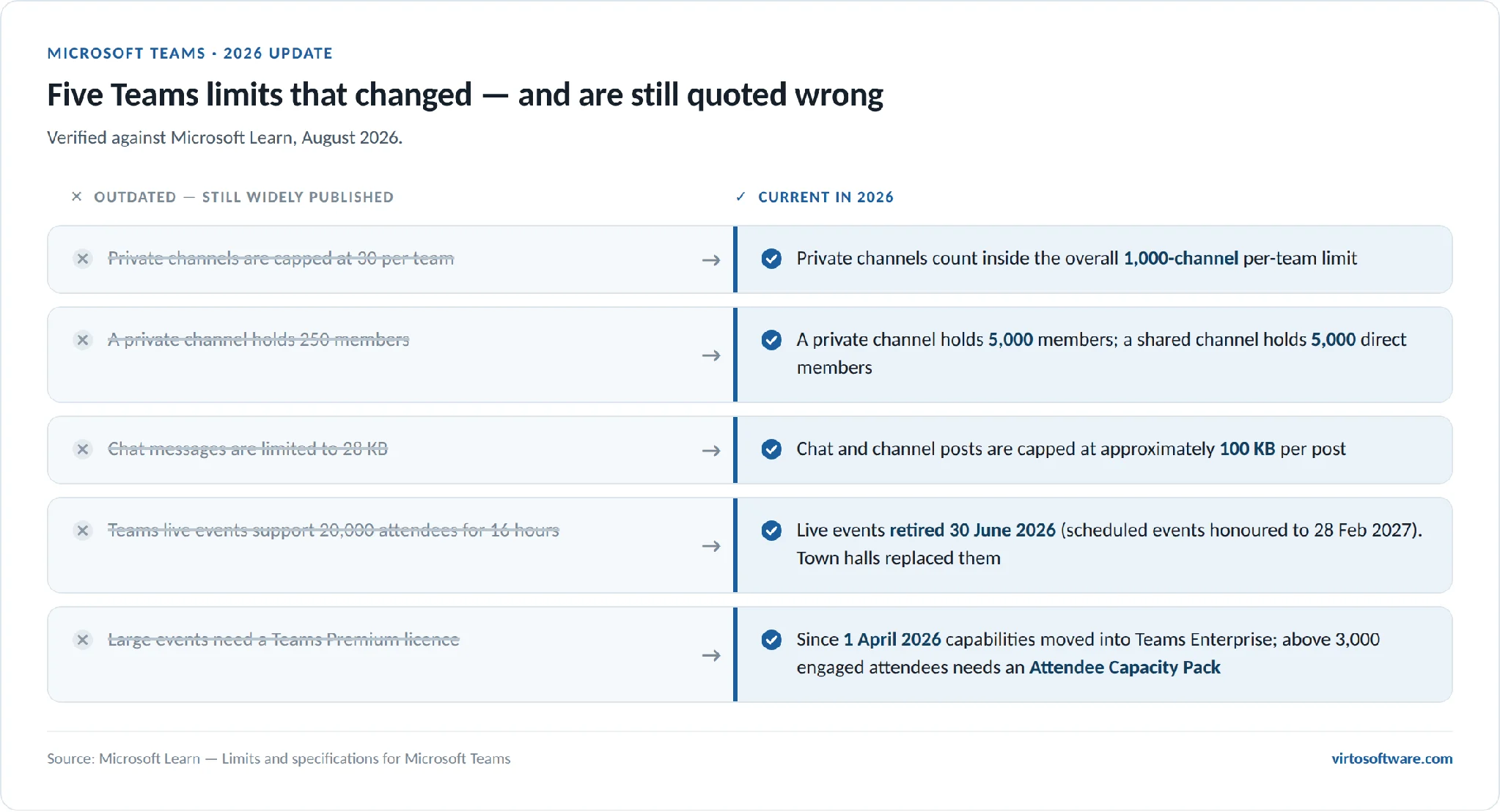Click the checkmark beside live events retired statement
The height and width of the screenshot is (812, 1500).
(771, 531)
